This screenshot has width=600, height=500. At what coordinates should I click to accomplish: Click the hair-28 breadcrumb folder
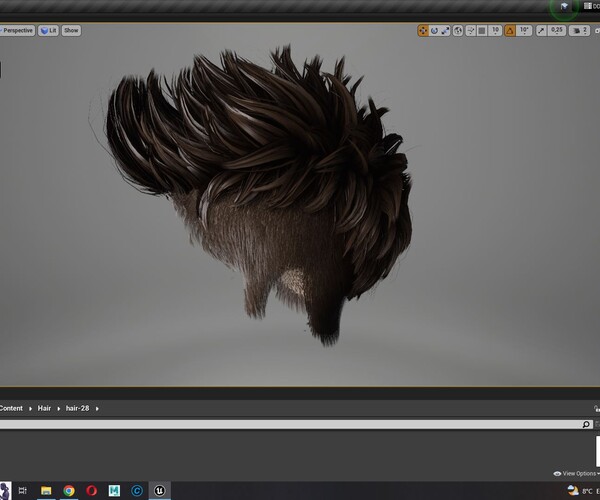pyautogui.click(x=77, y=408)
